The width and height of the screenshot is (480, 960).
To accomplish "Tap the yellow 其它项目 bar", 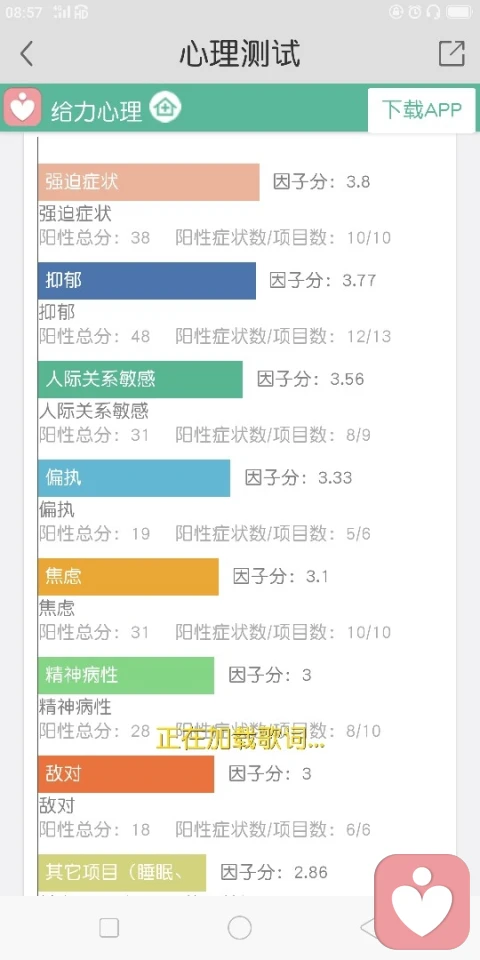I will pyautogui.click(x=122, y=872).
